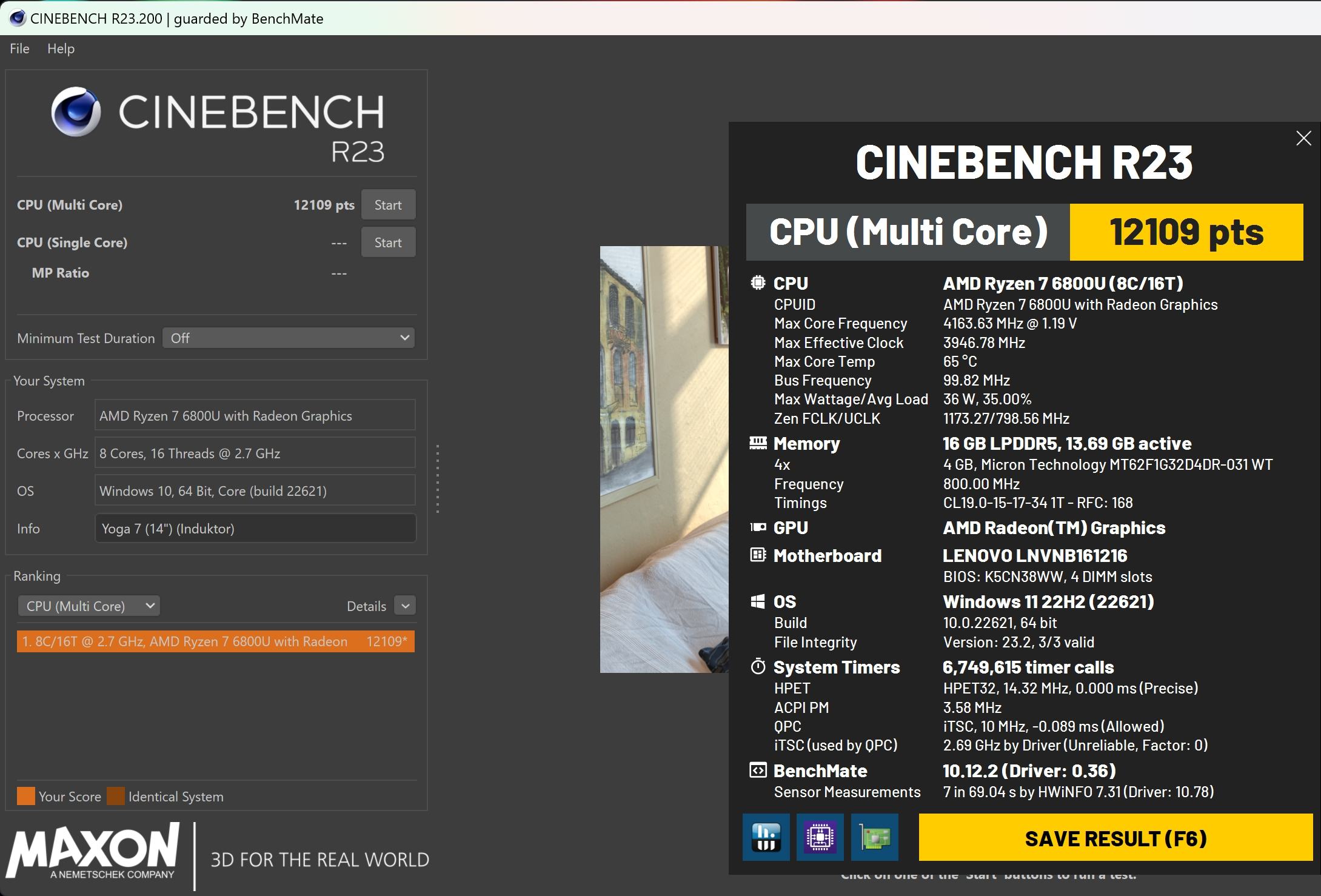
Task: Click the Cinebench title bar app icon
Action: (17, 18)
